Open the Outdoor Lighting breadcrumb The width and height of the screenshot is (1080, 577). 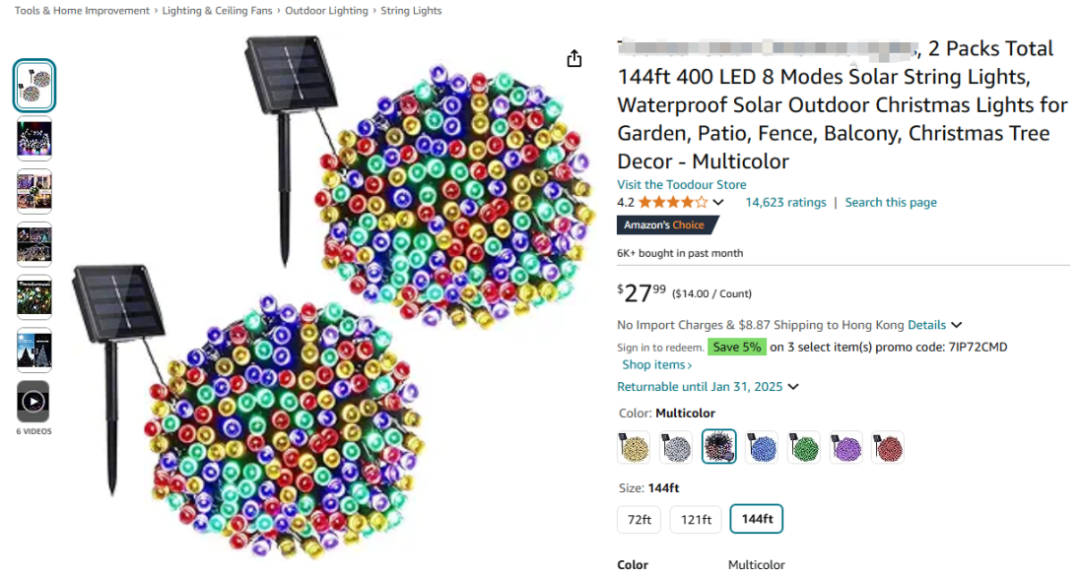point(326,11)
